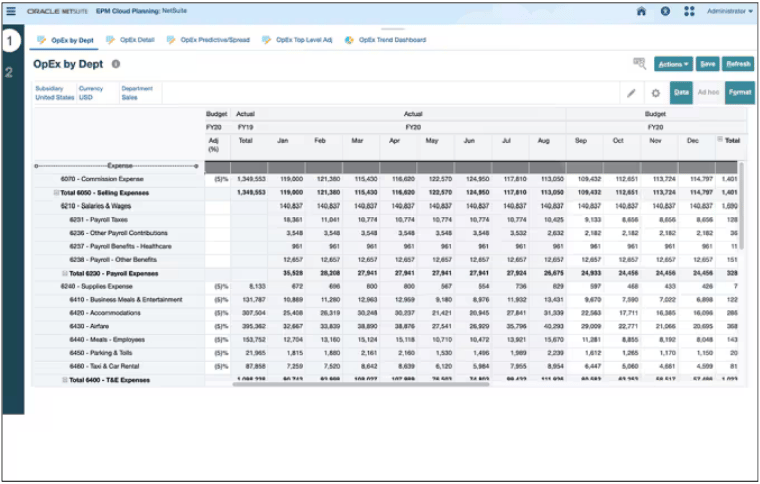This screenshot has height=484, width=760.
Task: Click the horizontal scrollbar below the grid
Action: tap(361, 385)
